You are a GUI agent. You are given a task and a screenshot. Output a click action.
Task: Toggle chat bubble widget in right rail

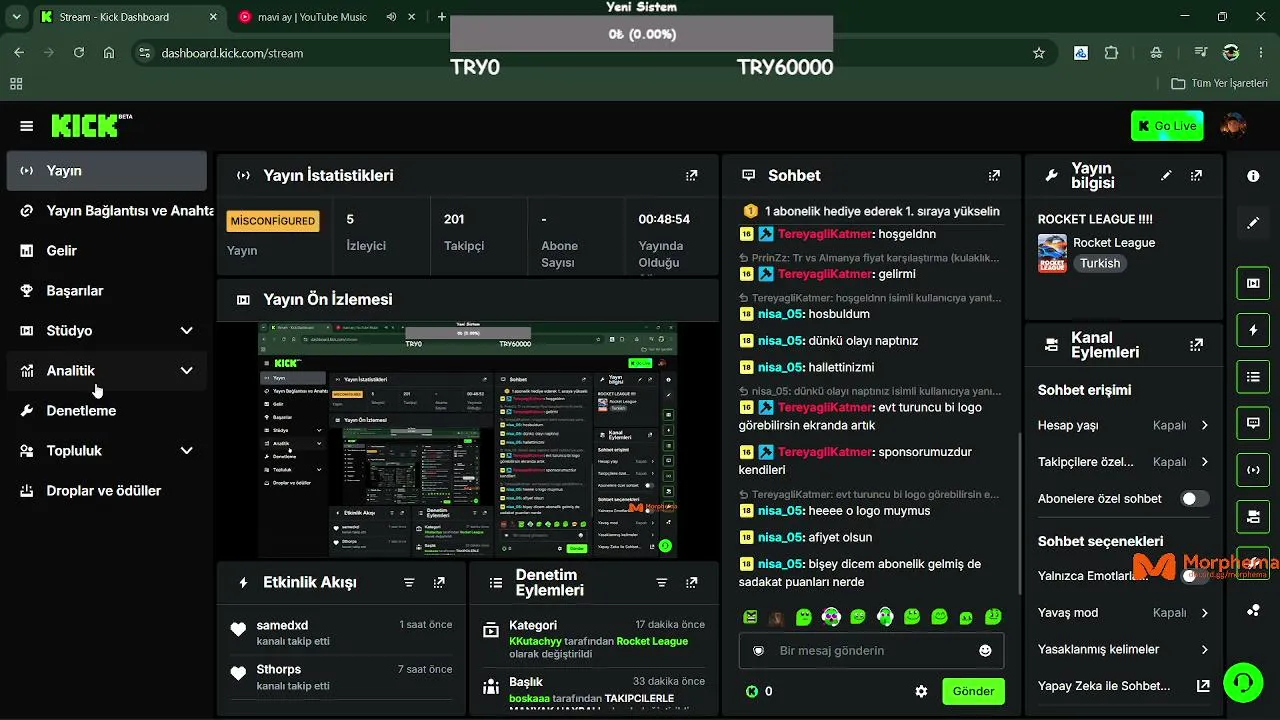(1253, 423)
